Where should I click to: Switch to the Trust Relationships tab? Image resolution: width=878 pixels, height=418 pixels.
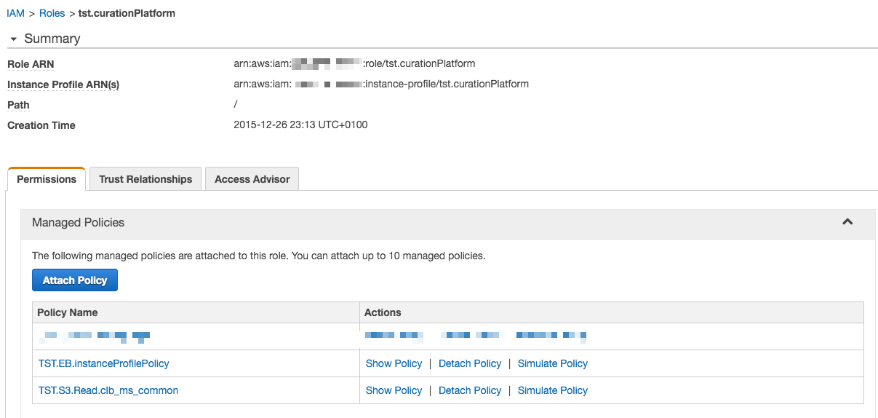145,179
